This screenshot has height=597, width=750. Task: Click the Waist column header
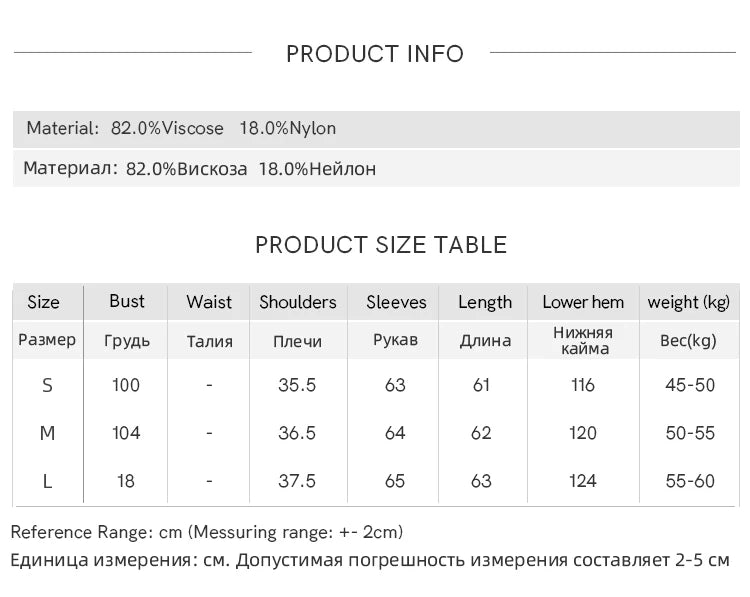click(209, 302)
